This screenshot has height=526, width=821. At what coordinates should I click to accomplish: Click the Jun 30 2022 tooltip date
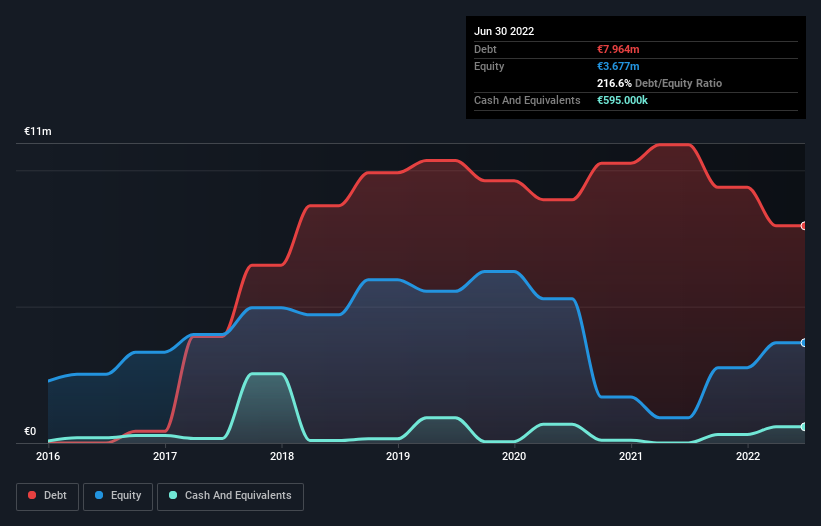[x=504, y=31]
